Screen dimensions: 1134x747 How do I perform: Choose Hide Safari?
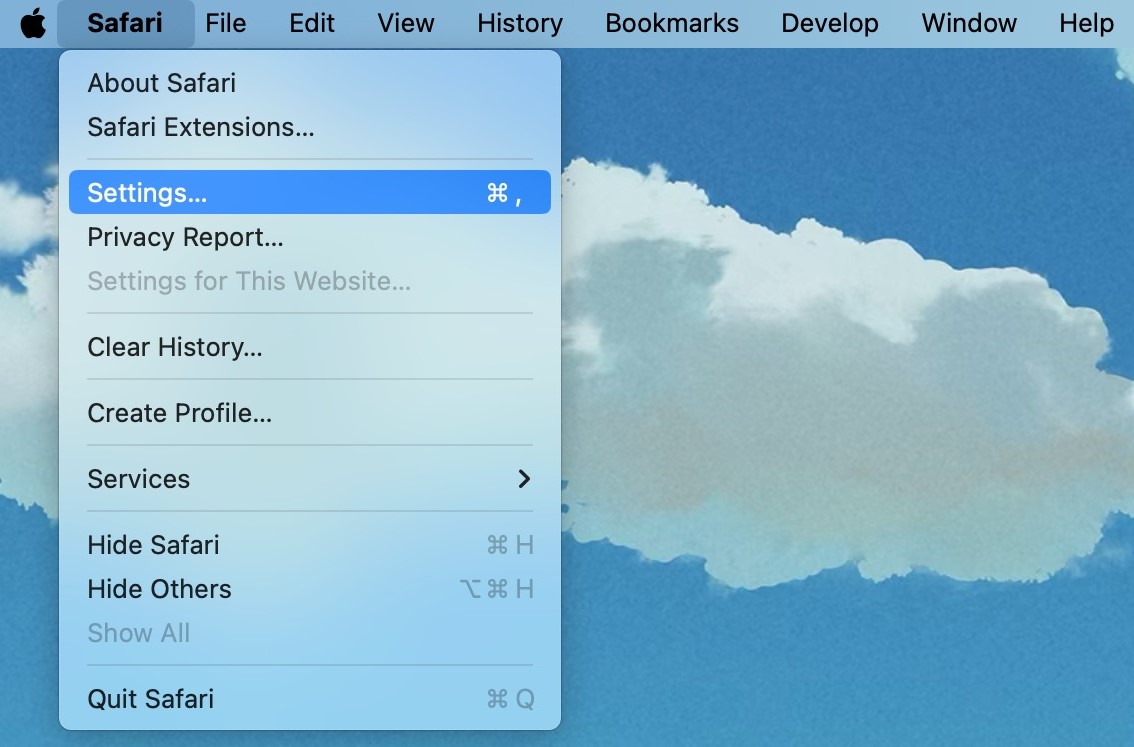coord(310,545)
